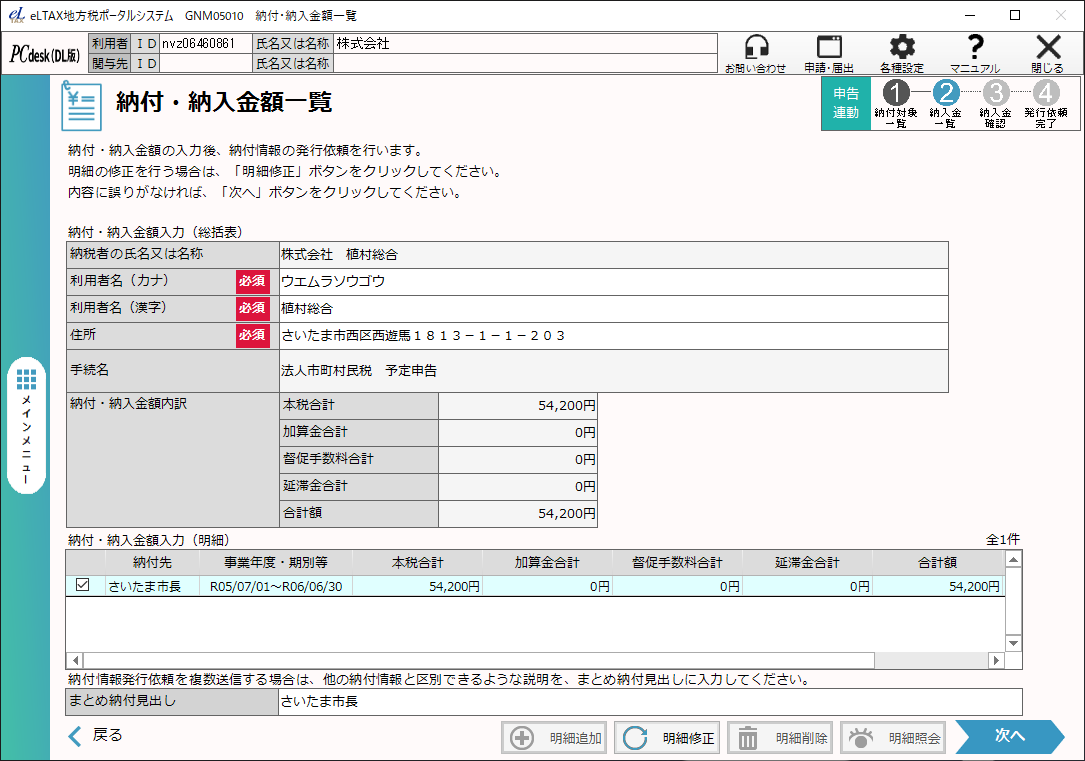The image size is (1085, 761).
Task: Open 各種設定 gear icon
Action: point(902,53)
